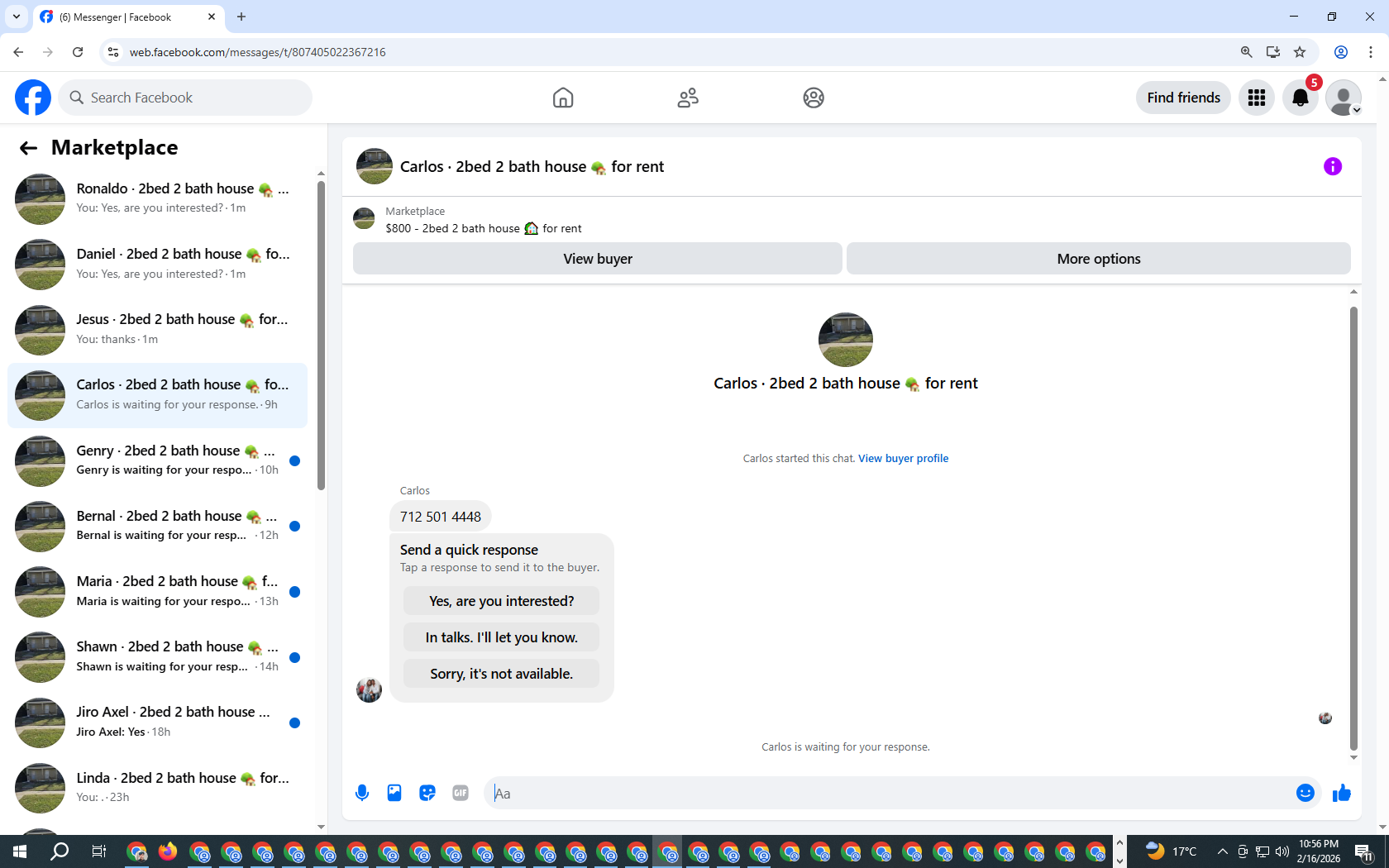Click the chat messages scrollbar
The image size is (1389, 868).
[x=1353, y=527]
